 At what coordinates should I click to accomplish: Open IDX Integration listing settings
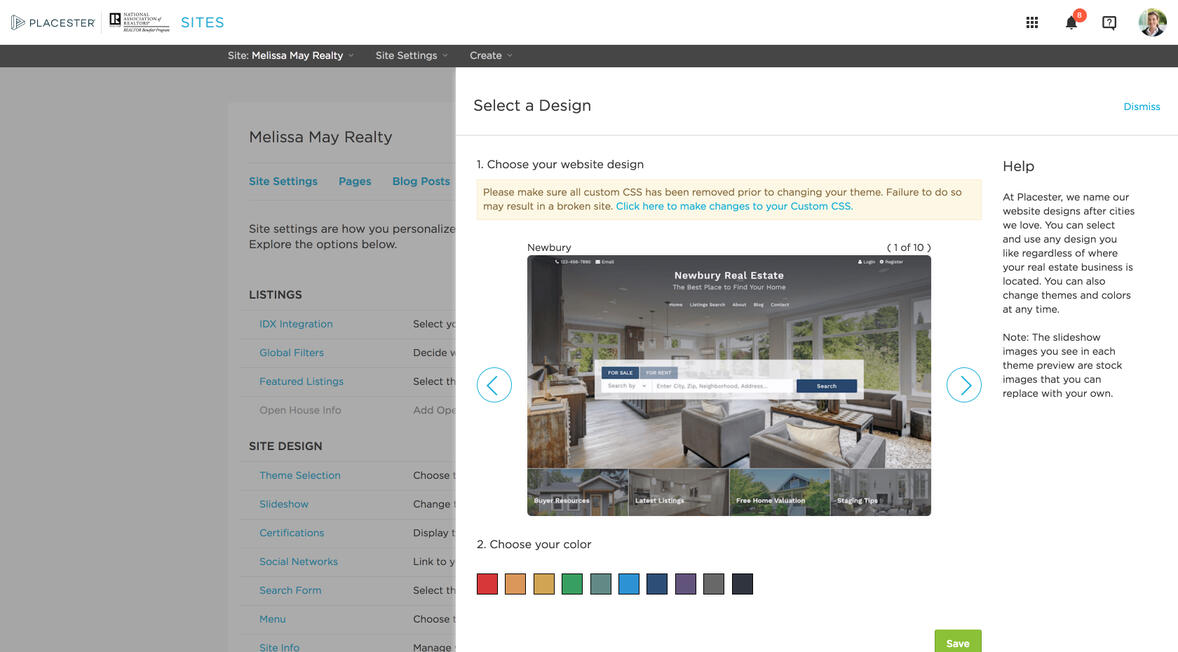(x=296, y=324)
